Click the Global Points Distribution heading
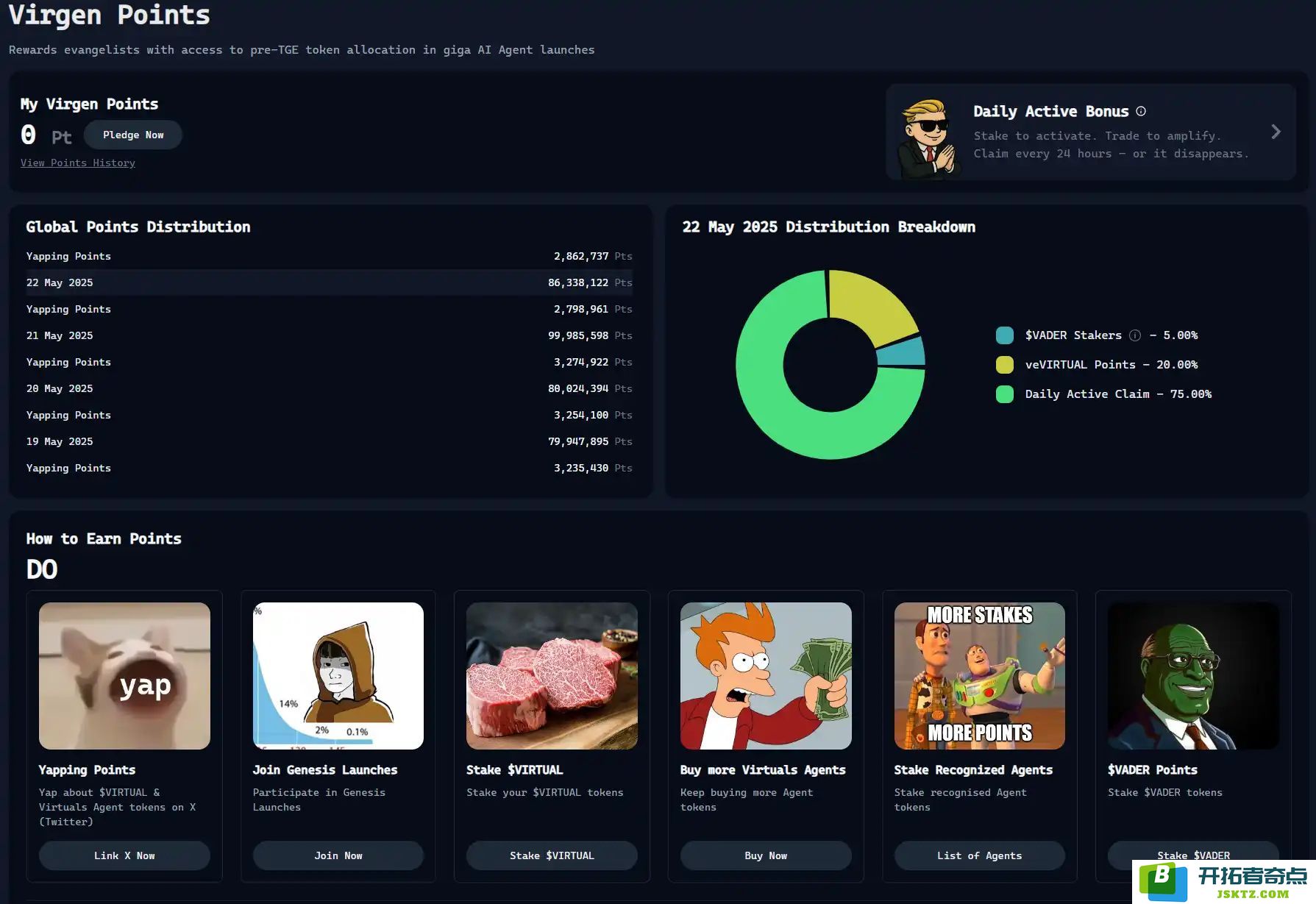This screenshot has width=1316, height=904. (x=138, y=227)
